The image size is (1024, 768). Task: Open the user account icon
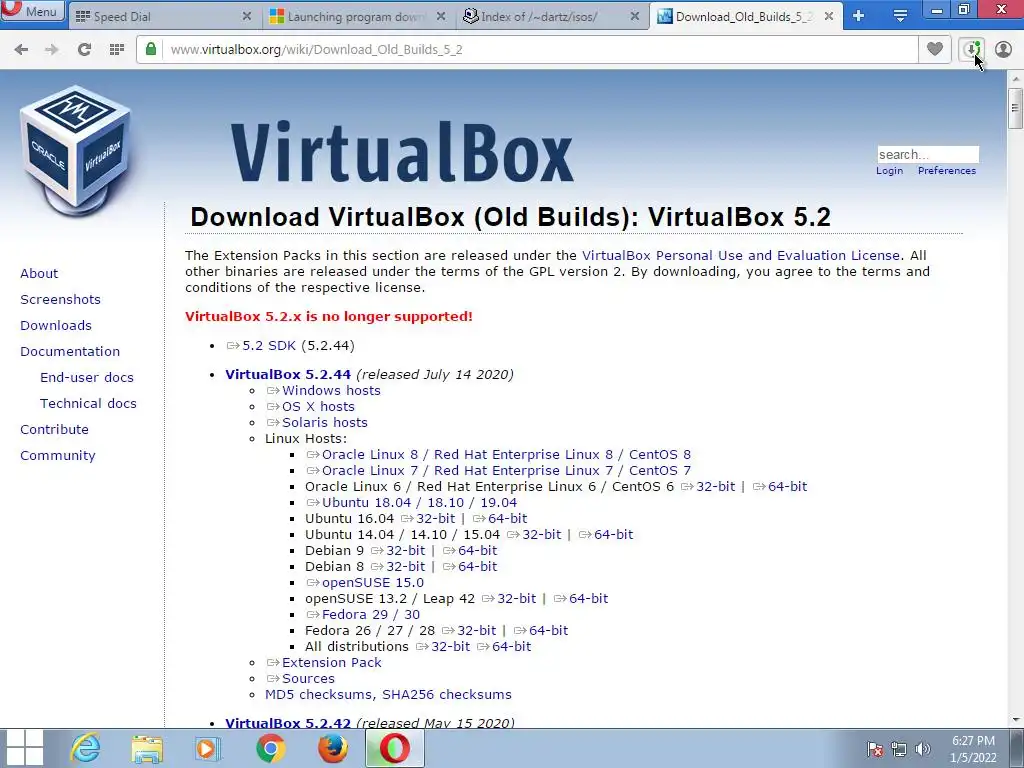[x=1003, y=50]
